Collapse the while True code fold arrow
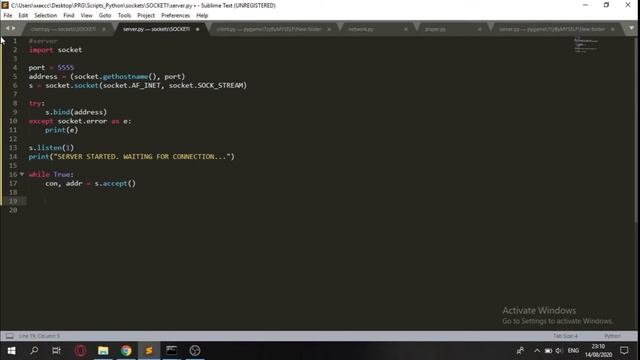The image size is (640, 360). click(x=22, y=174)
